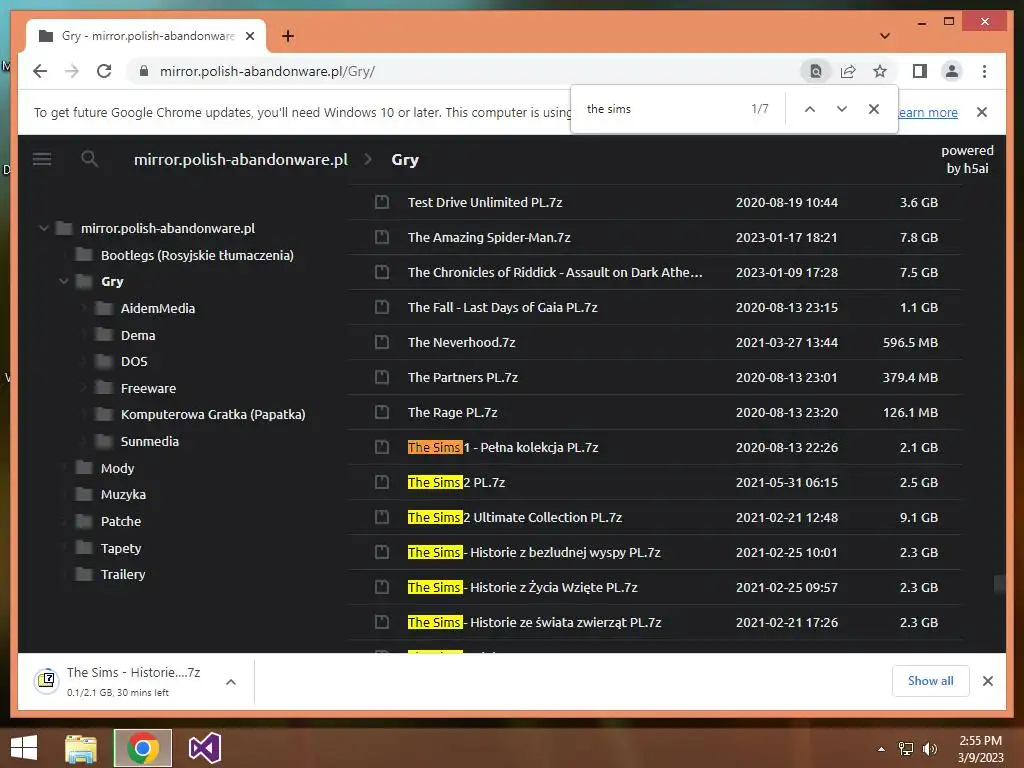The image size is (1024, 768).
Task: Click the file icon beside The Rage PL.7z
Action: click(382, 413)
